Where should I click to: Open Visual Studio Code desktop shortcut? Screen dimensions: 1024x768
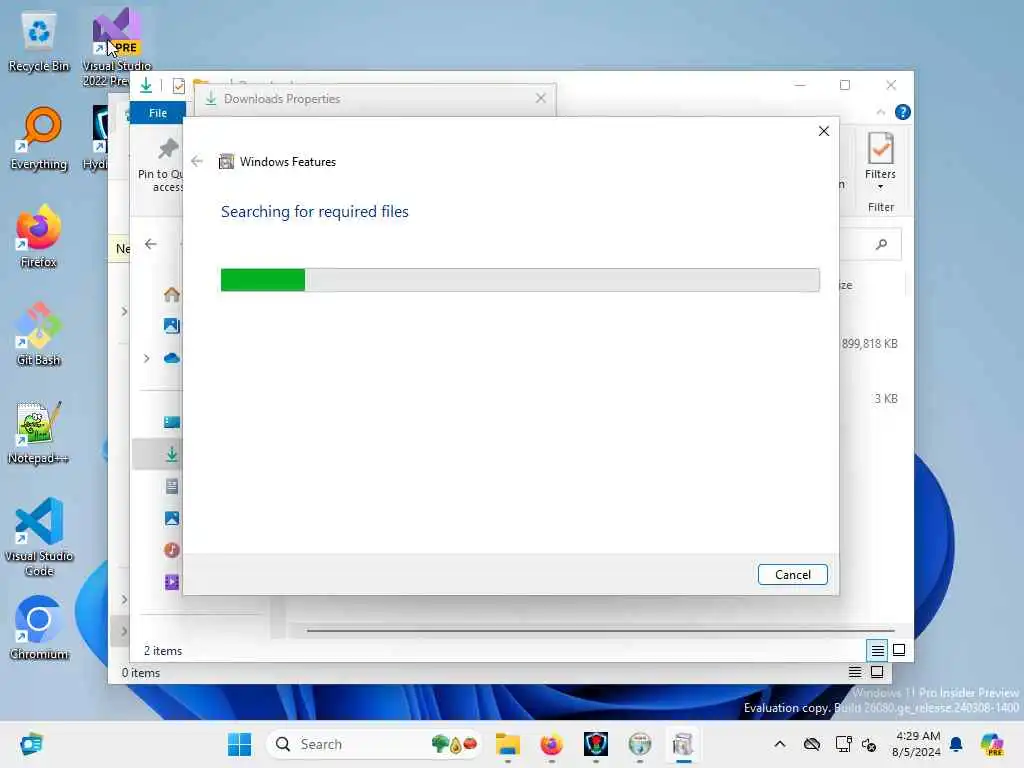click(x=39, y=537)
